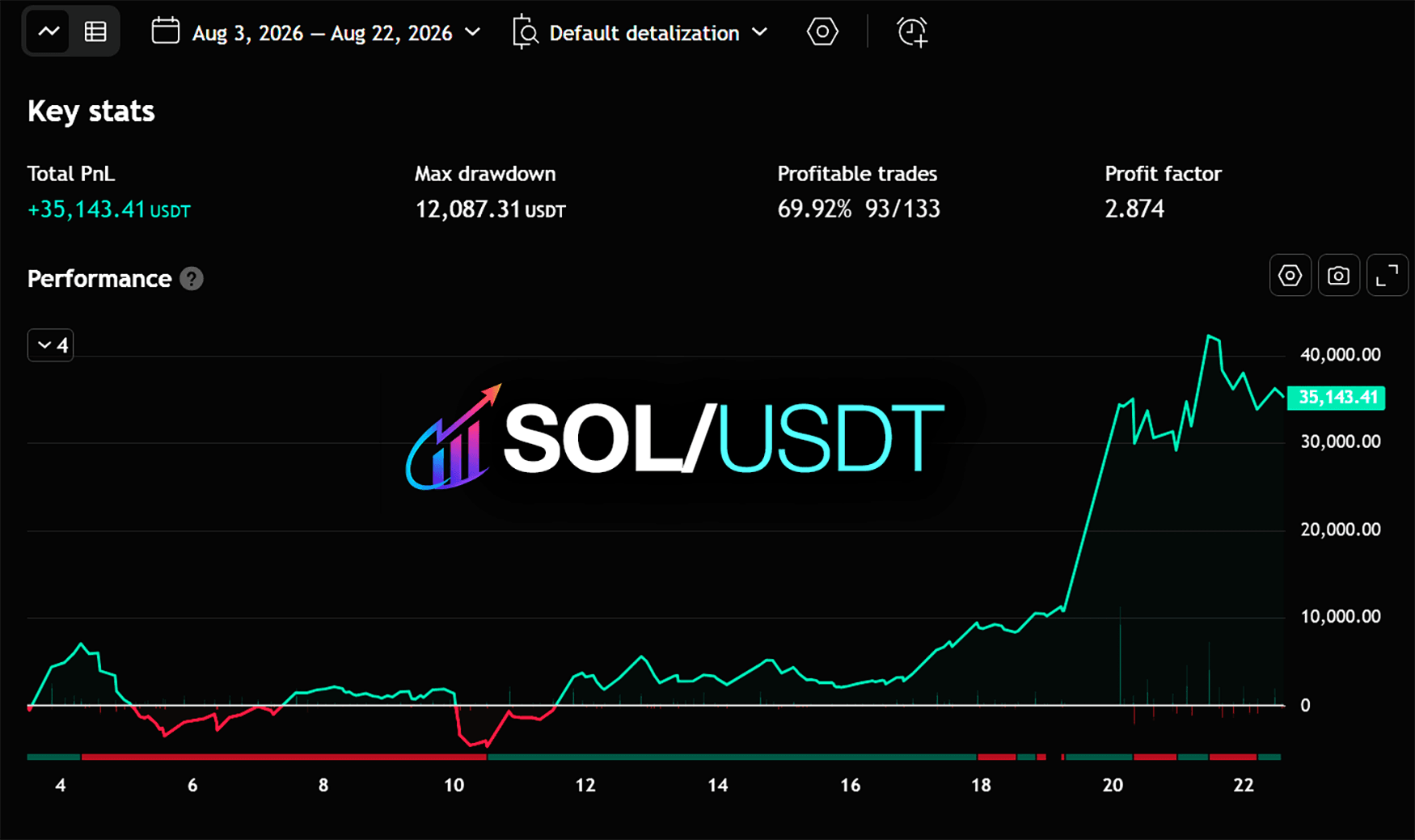The height and width of the screenshot is (840, 1415).
Task: Click the 40,000.00 axis label
Action: click(x=1340, y=354)
